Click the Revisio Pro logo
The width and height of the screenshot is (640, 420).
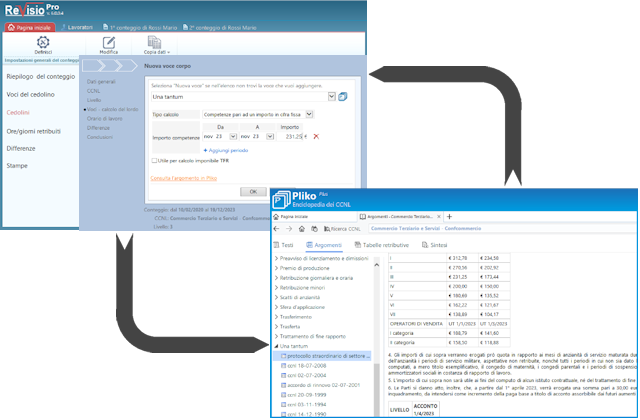[x=33, y=9]
